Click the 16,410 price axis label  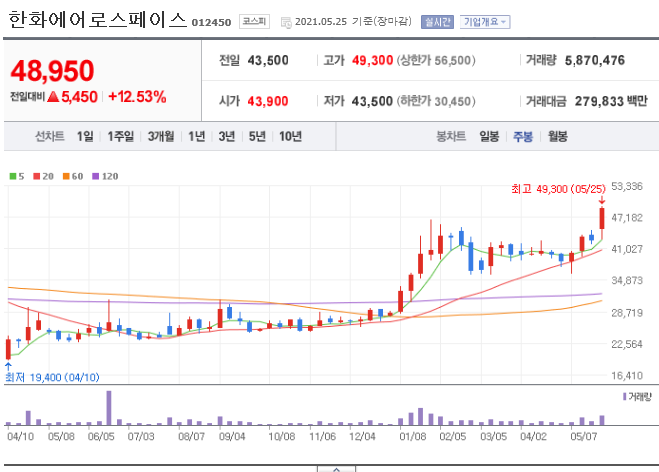(x=627, y=376)
